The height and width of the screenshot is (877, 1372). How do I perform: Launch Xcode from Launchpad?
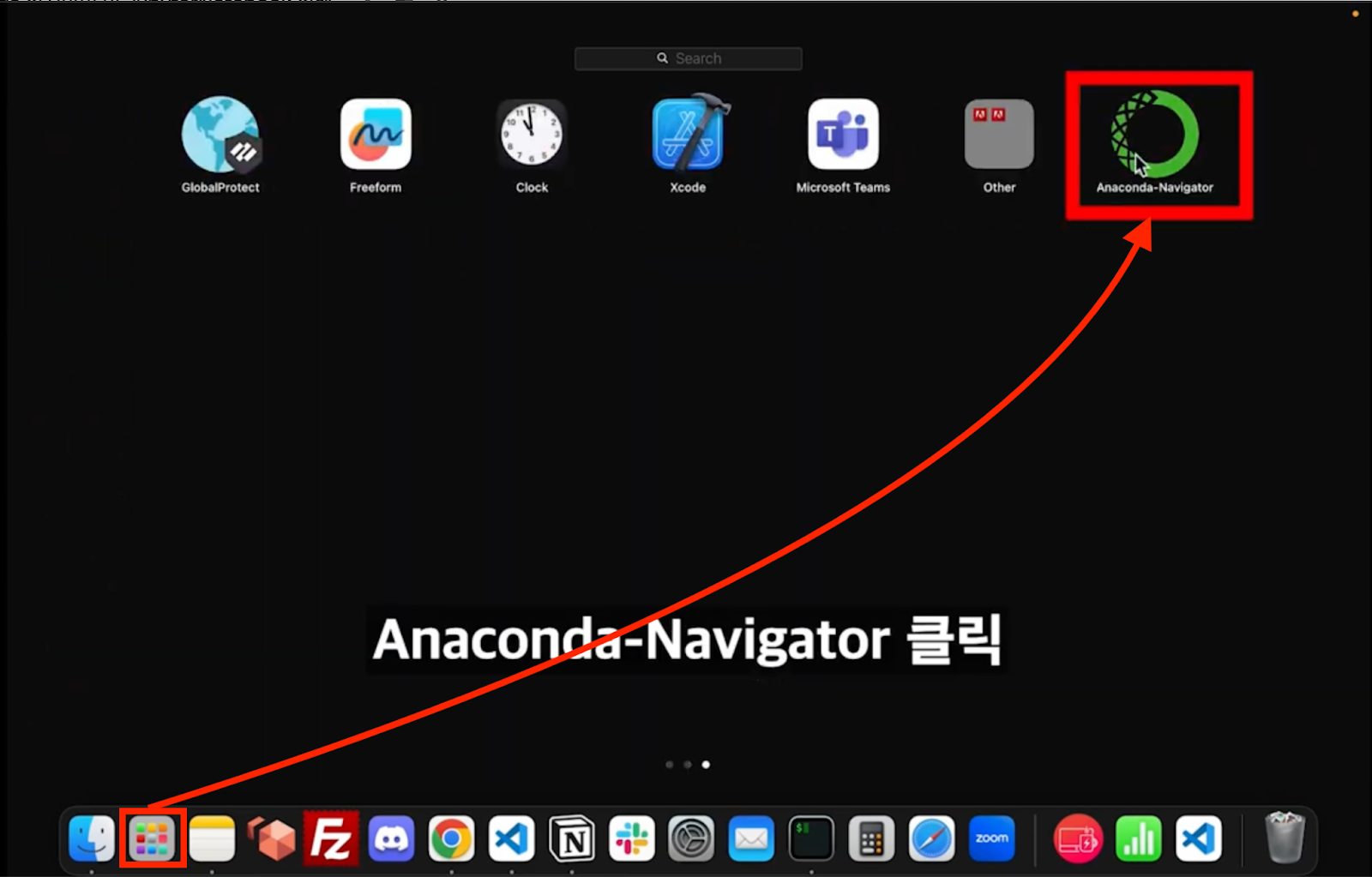689,133
